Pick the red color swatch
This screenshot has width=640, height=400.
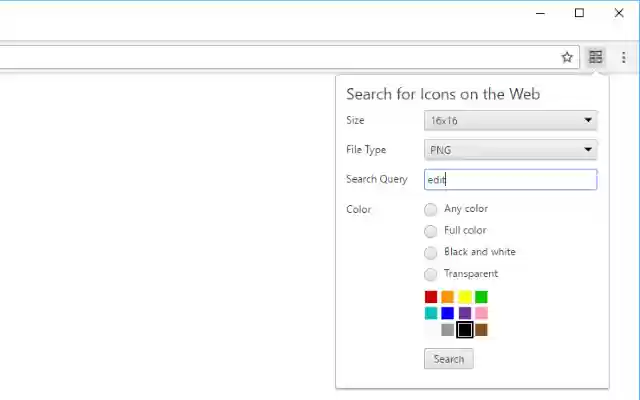point(431,297)
